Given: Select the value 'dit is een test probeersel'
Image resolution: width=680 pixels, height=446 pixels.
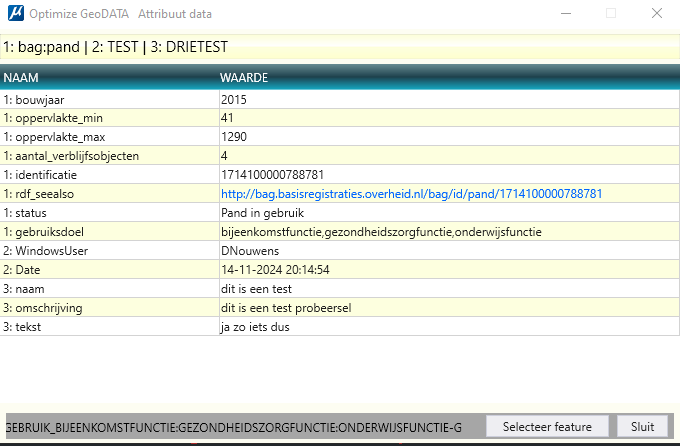Looking at the screenshot, I should 449,308.
